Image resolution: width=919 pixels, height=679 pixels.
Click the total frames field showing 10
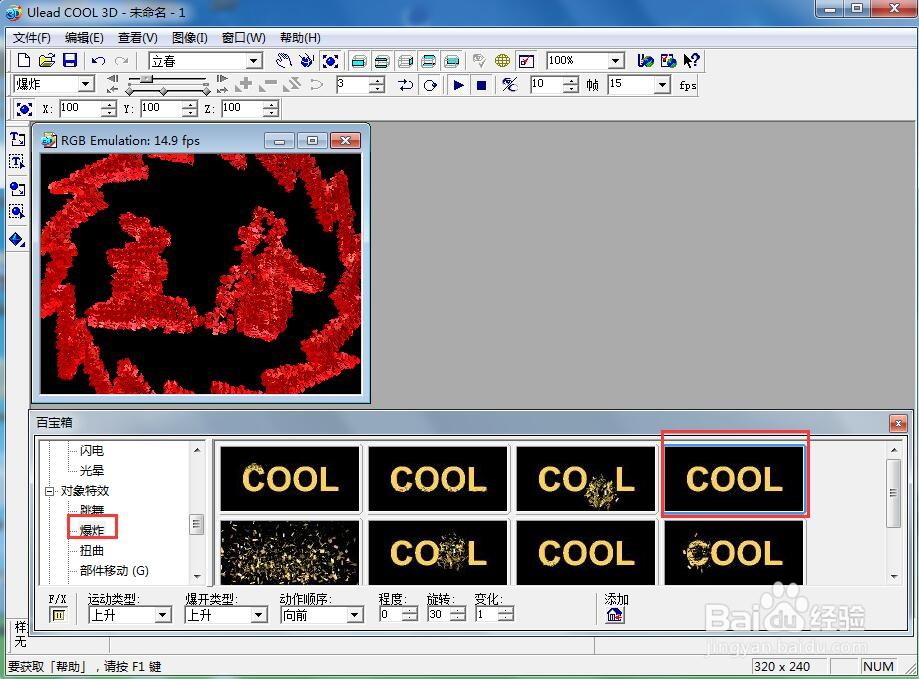tap(546, 84)
